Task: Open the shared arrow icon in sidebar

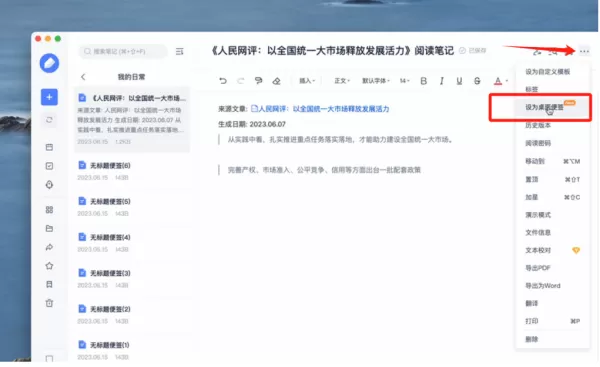Action: tap(49, 247)
